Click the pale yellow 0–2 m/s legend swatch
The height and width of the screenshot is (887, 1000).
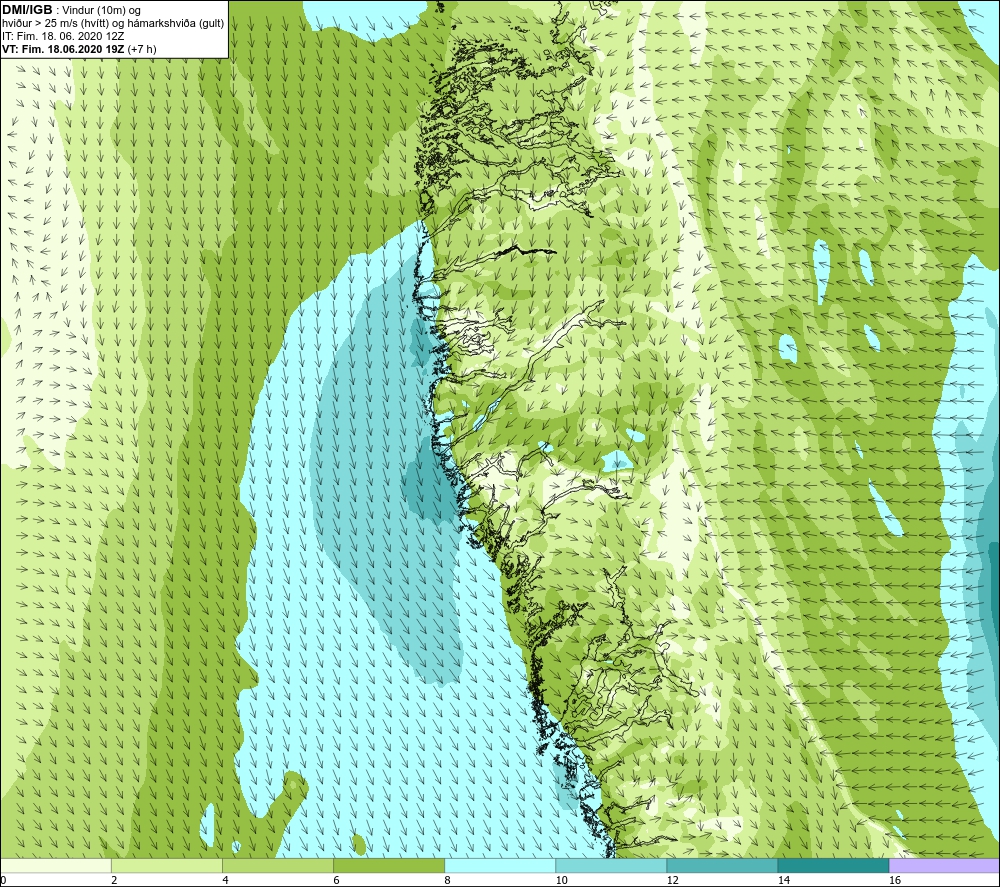click(56, 865)
